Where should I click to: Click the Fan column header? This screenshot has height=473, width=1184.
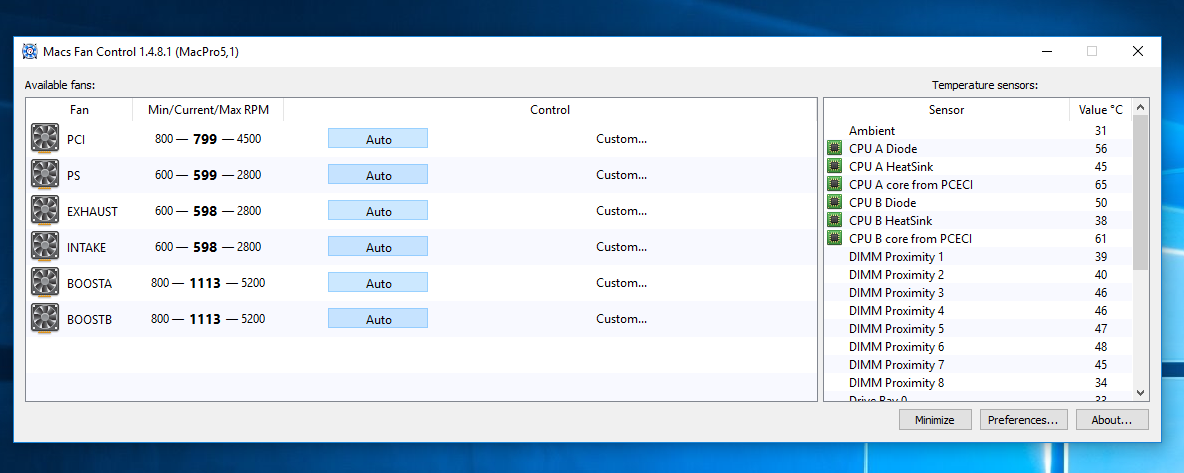tap(79, 110)
